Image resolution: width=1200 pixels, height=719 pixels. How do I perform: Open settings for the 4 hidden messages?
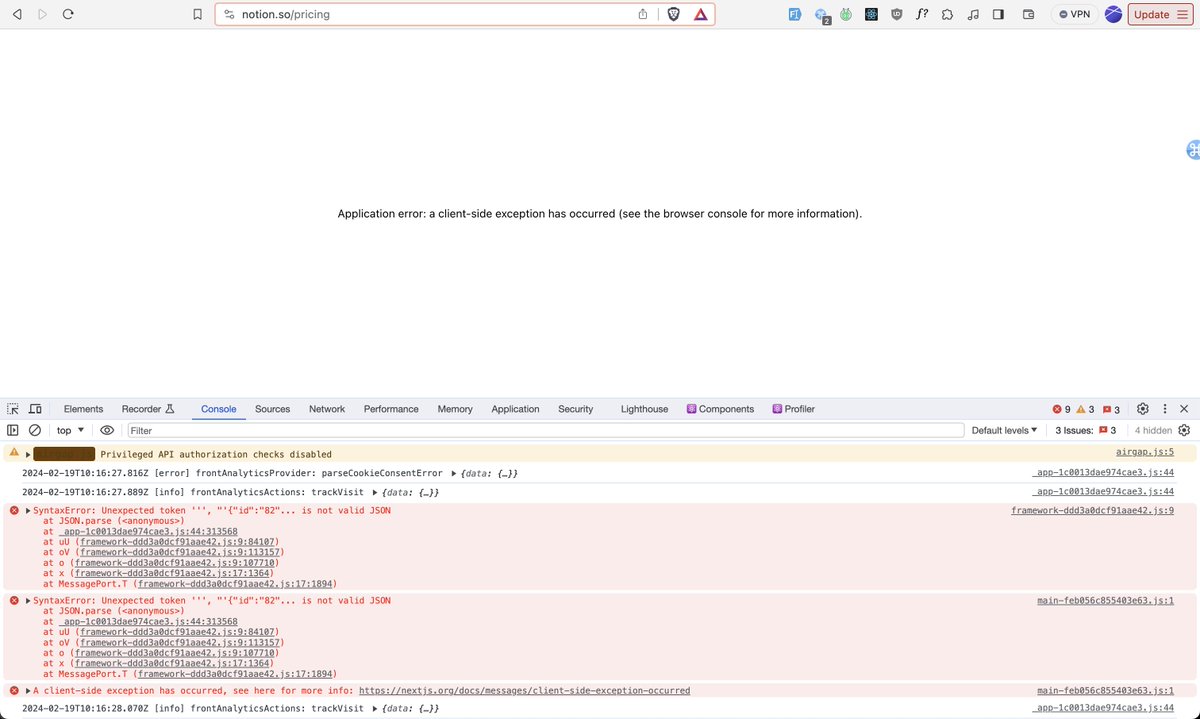coord(1184,430)
